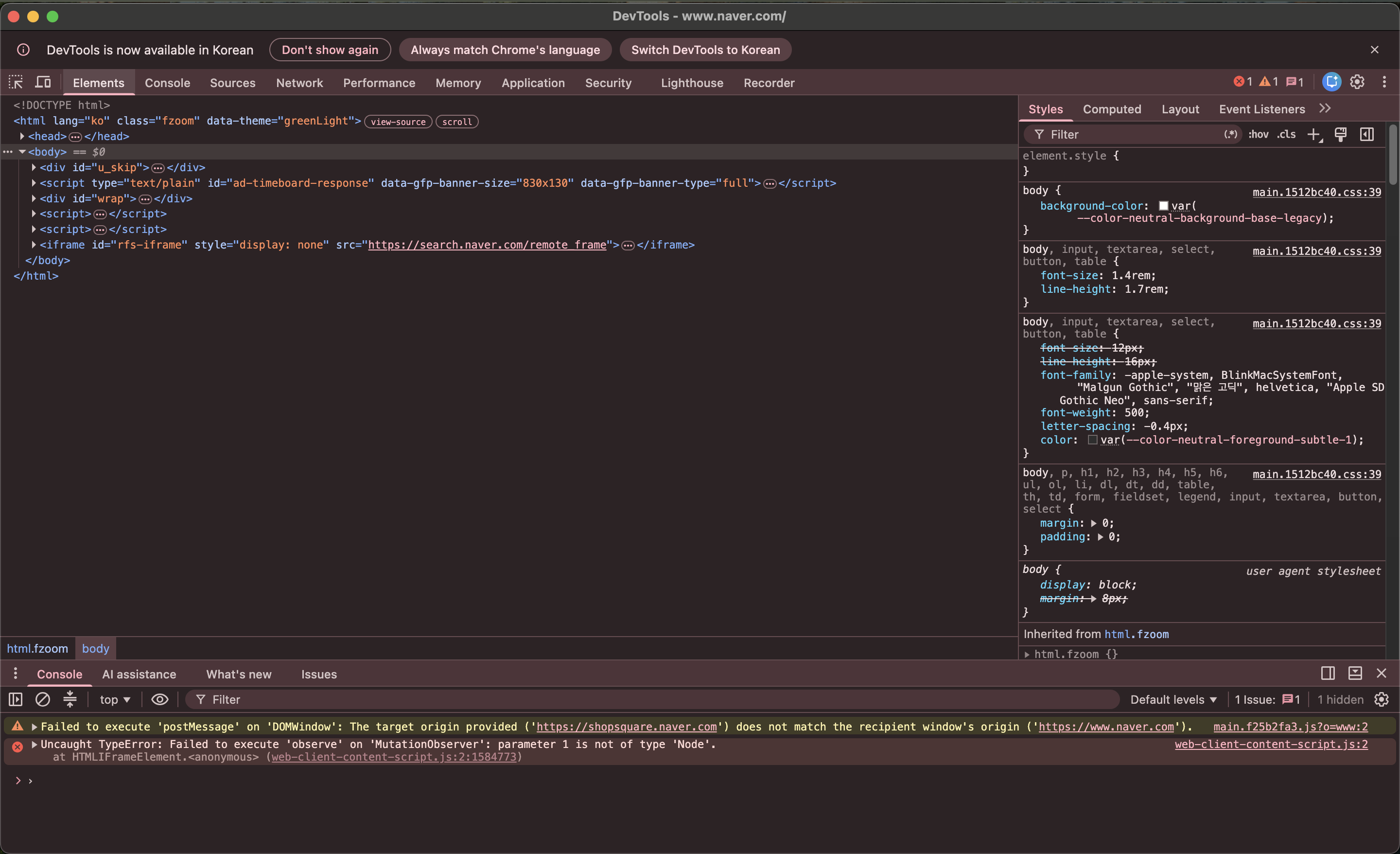Toggle the device toolbar icon

pyautogui.click(x=43, y=83)
